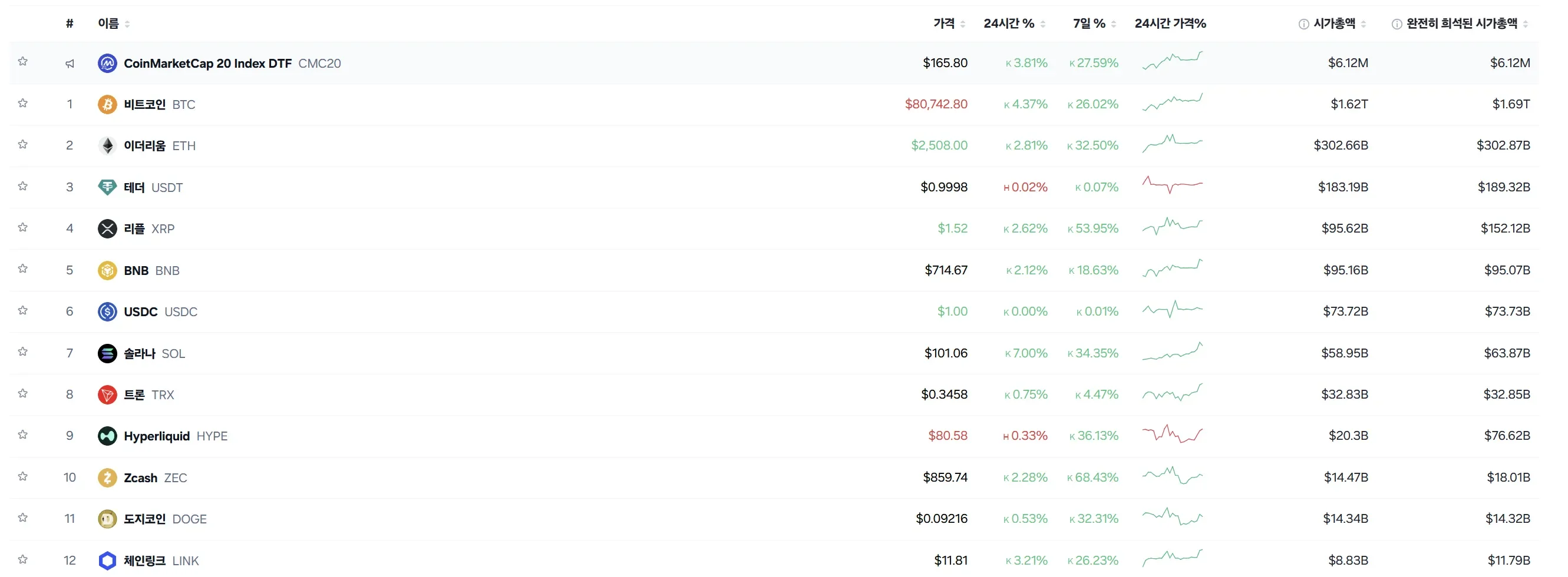Click the Ethereum diamond logo icon

107,146
